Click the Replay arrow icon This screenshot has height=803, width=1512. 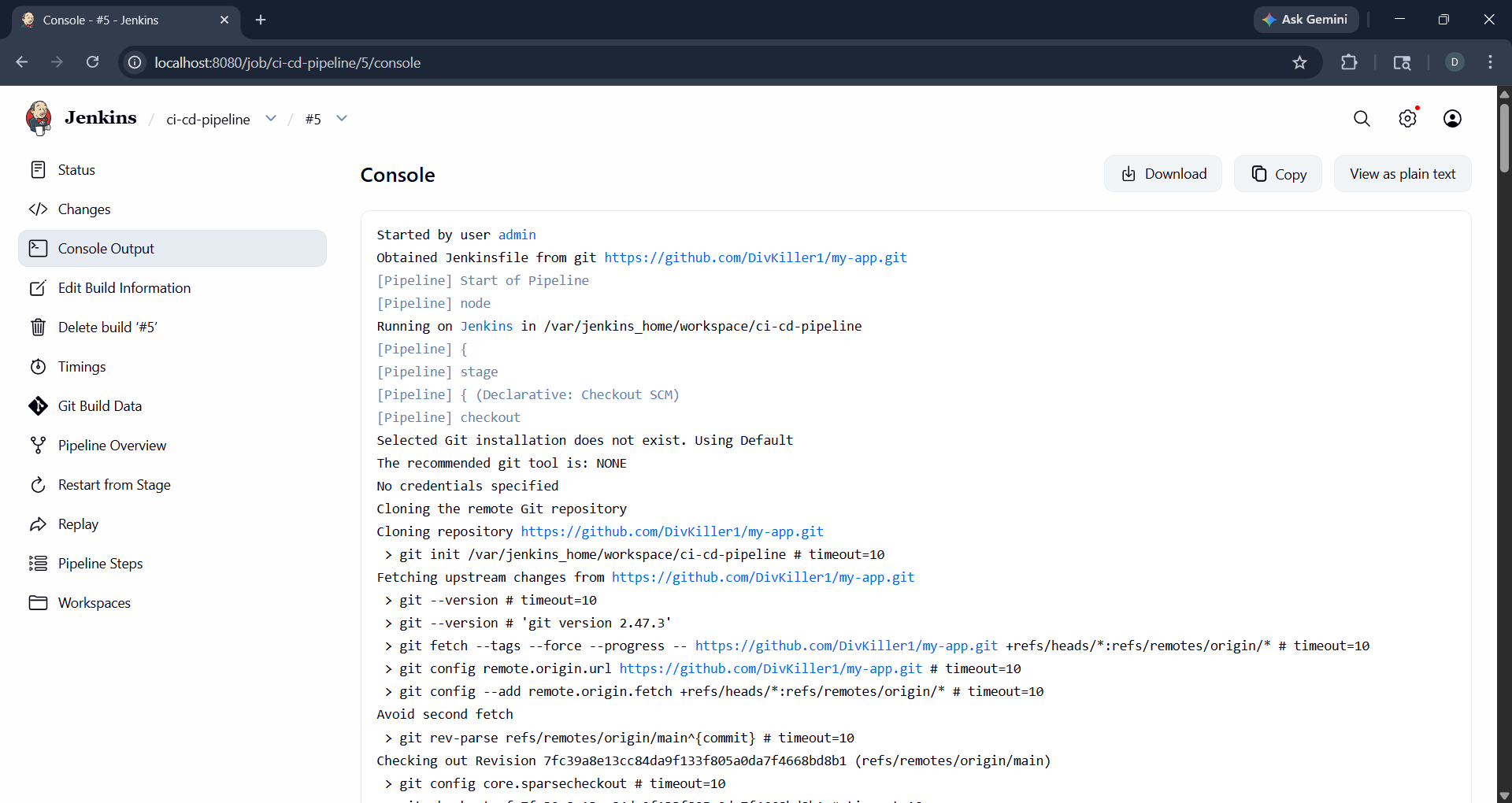point(39,524)
